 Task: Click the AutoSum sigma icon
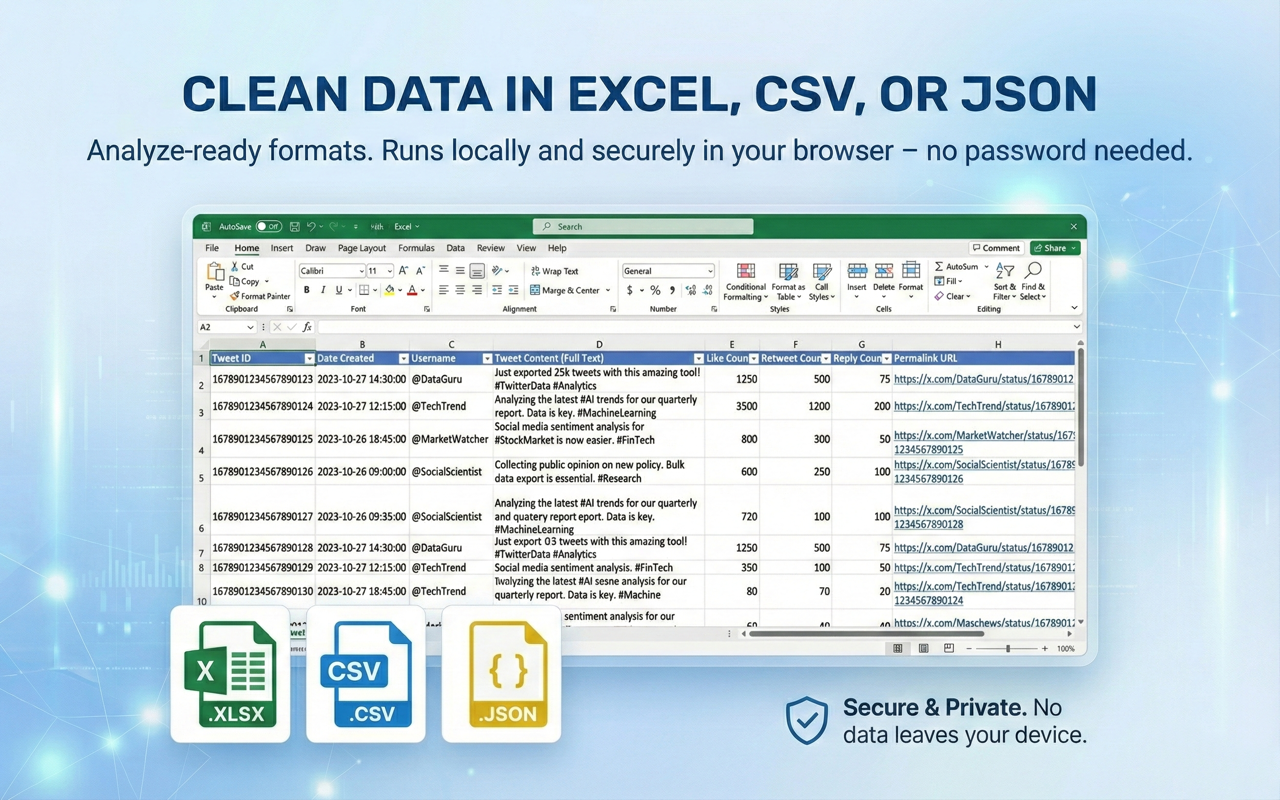click(x=939, y=267)
